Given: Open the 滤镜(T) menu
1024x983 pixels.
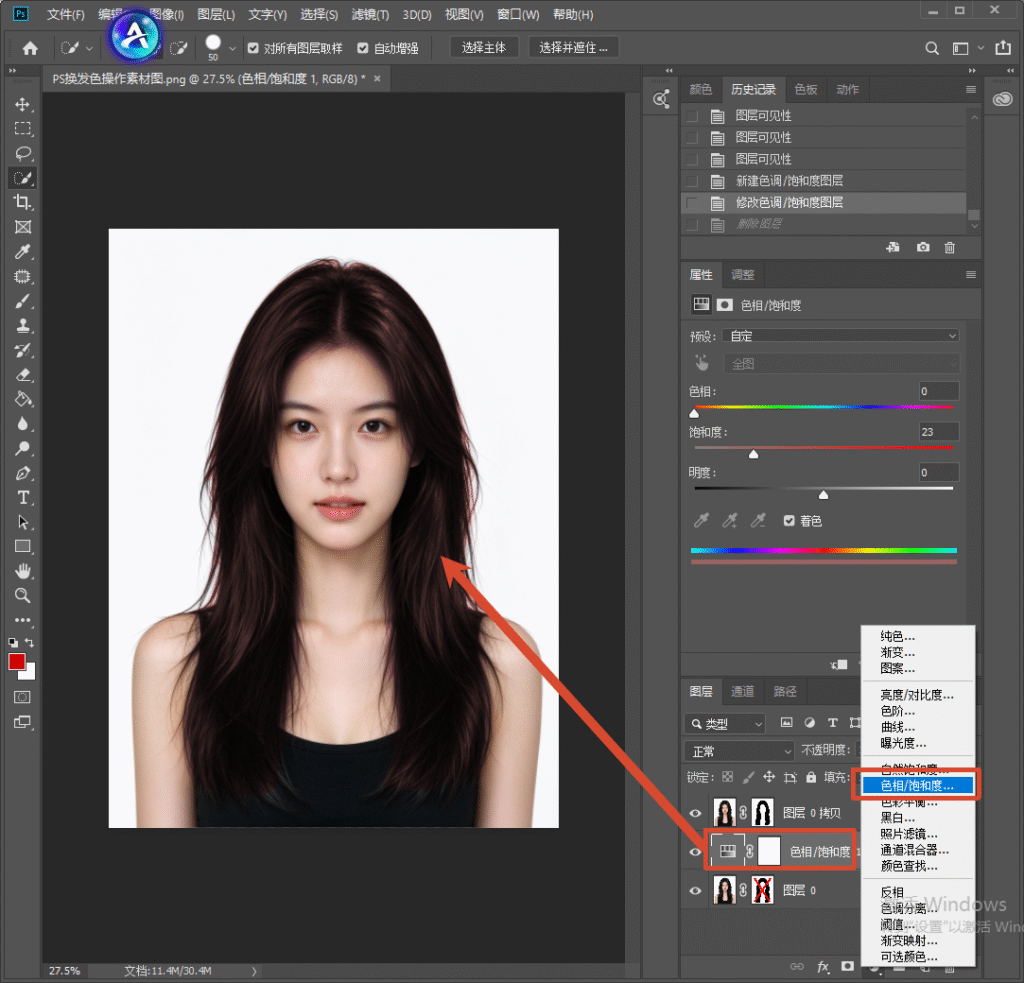Looking at the screenshot, I should point(370,14).
